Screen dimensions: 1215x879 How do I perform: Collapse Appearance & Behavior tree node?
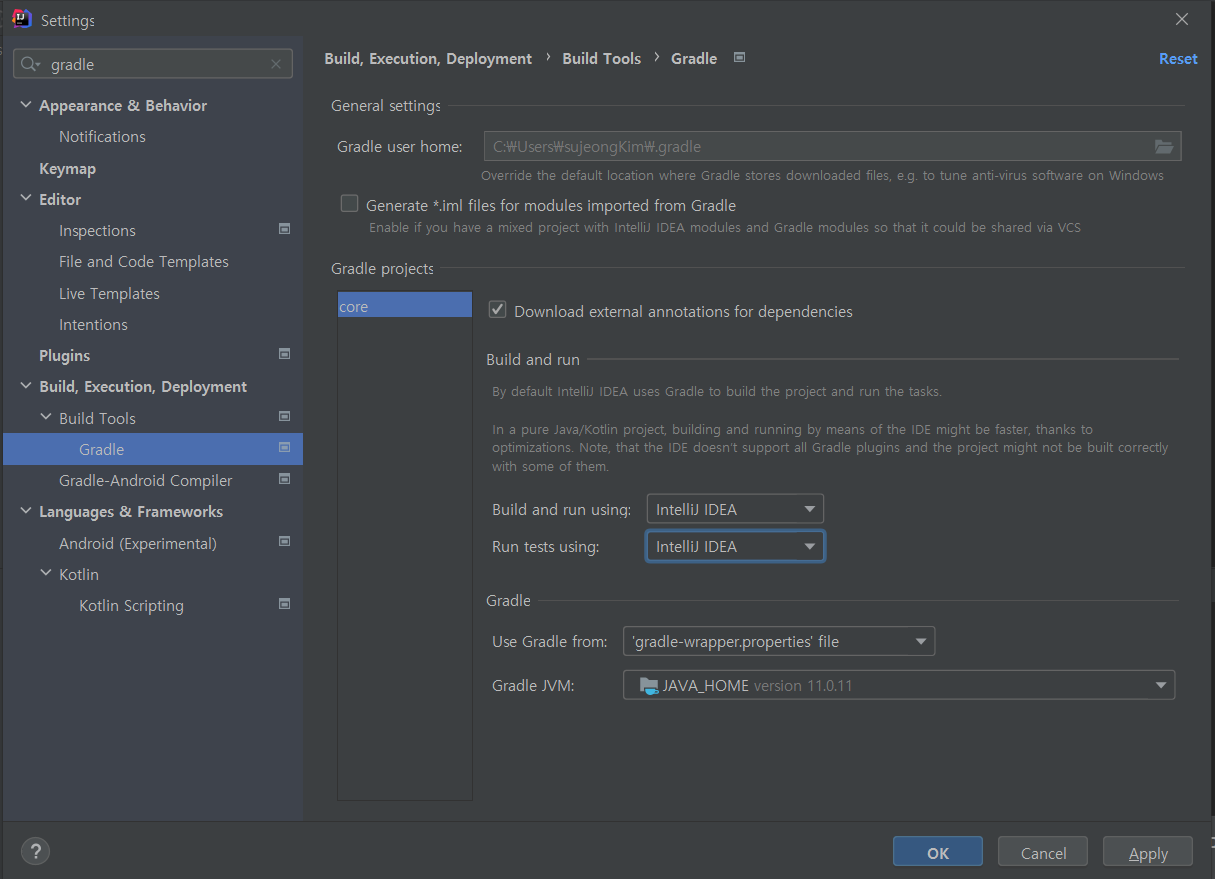pos(26,105)
